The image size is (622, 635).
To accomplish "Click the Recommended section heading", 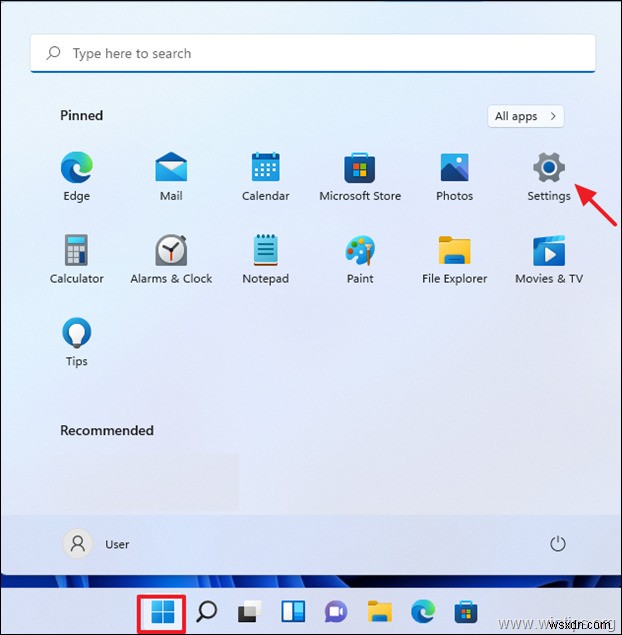I will click(x=107, y=430).
